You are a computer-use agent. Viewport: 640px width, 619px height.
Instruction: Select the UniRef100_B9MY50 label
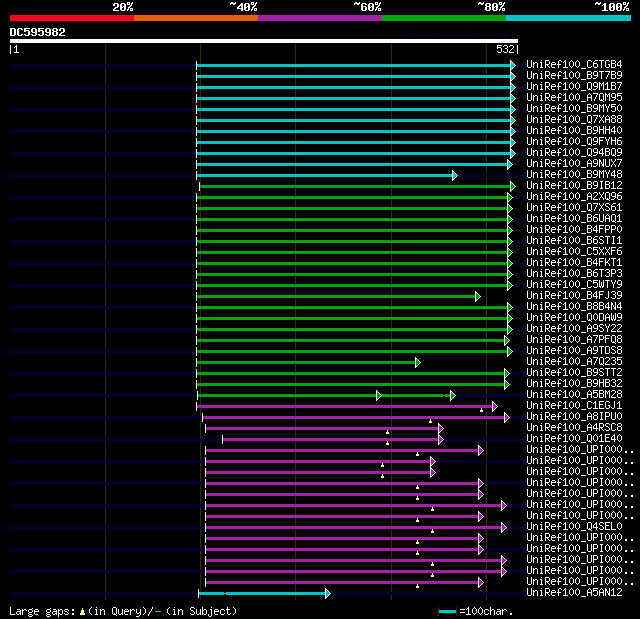point(574,109)
